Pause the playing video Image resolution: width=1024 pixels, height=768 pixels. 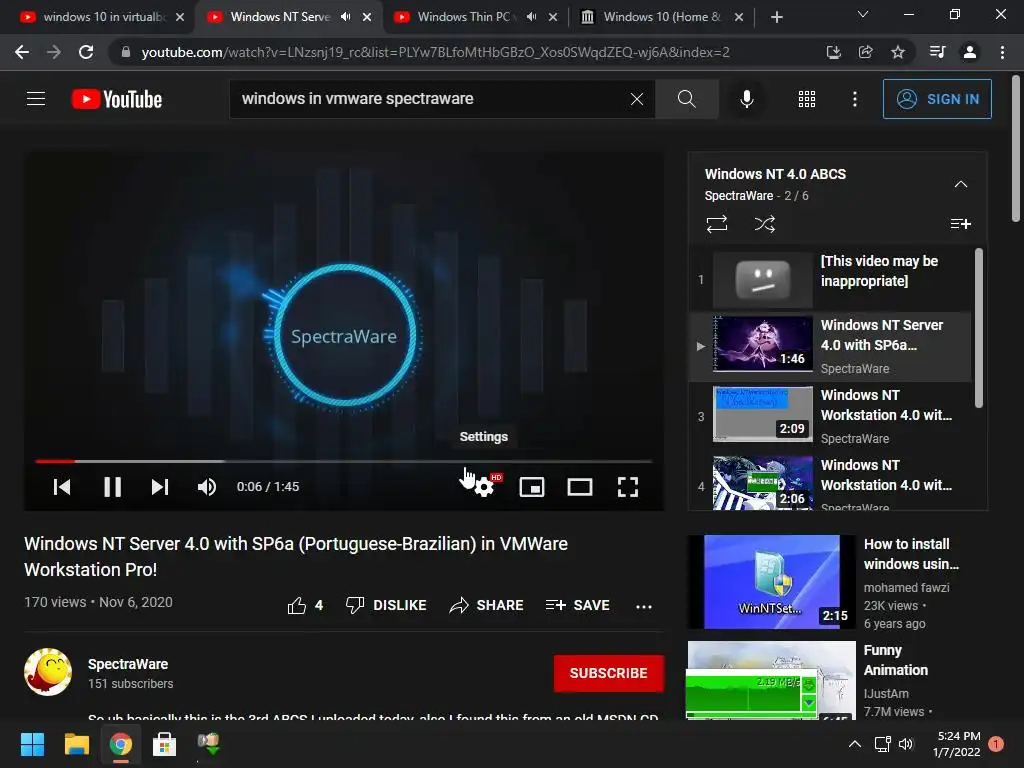pos(112,487)
